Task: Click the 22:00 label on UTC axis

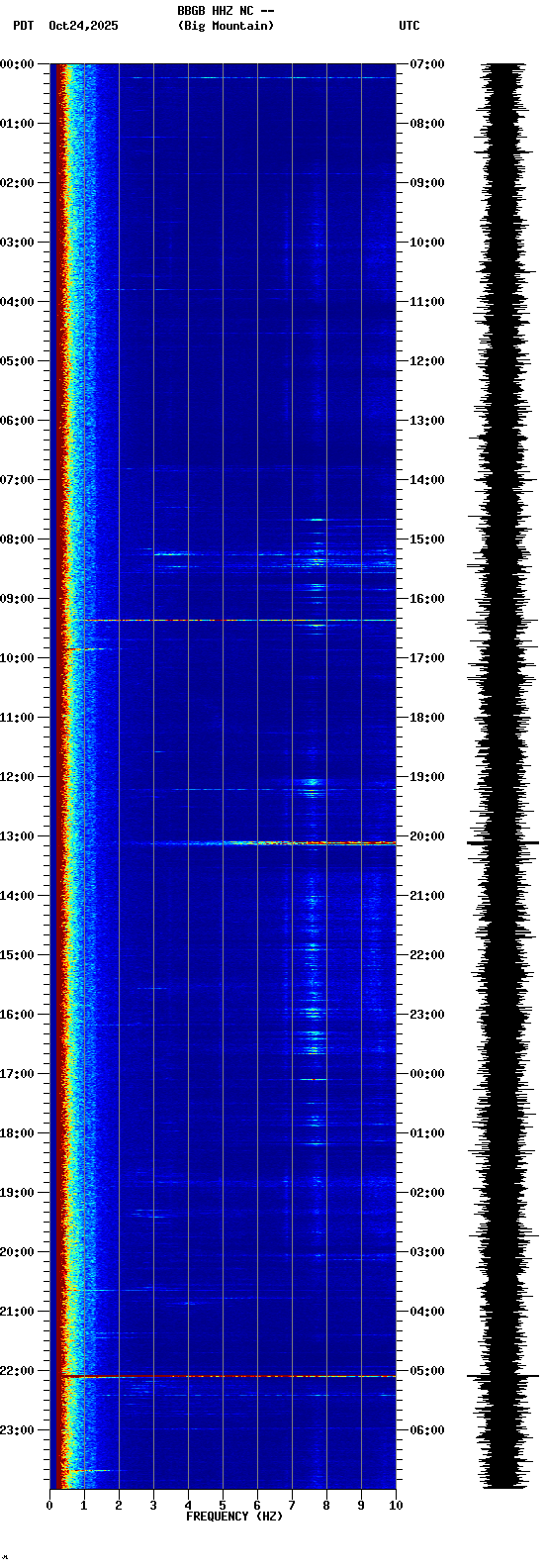Action: pos(427,955)
